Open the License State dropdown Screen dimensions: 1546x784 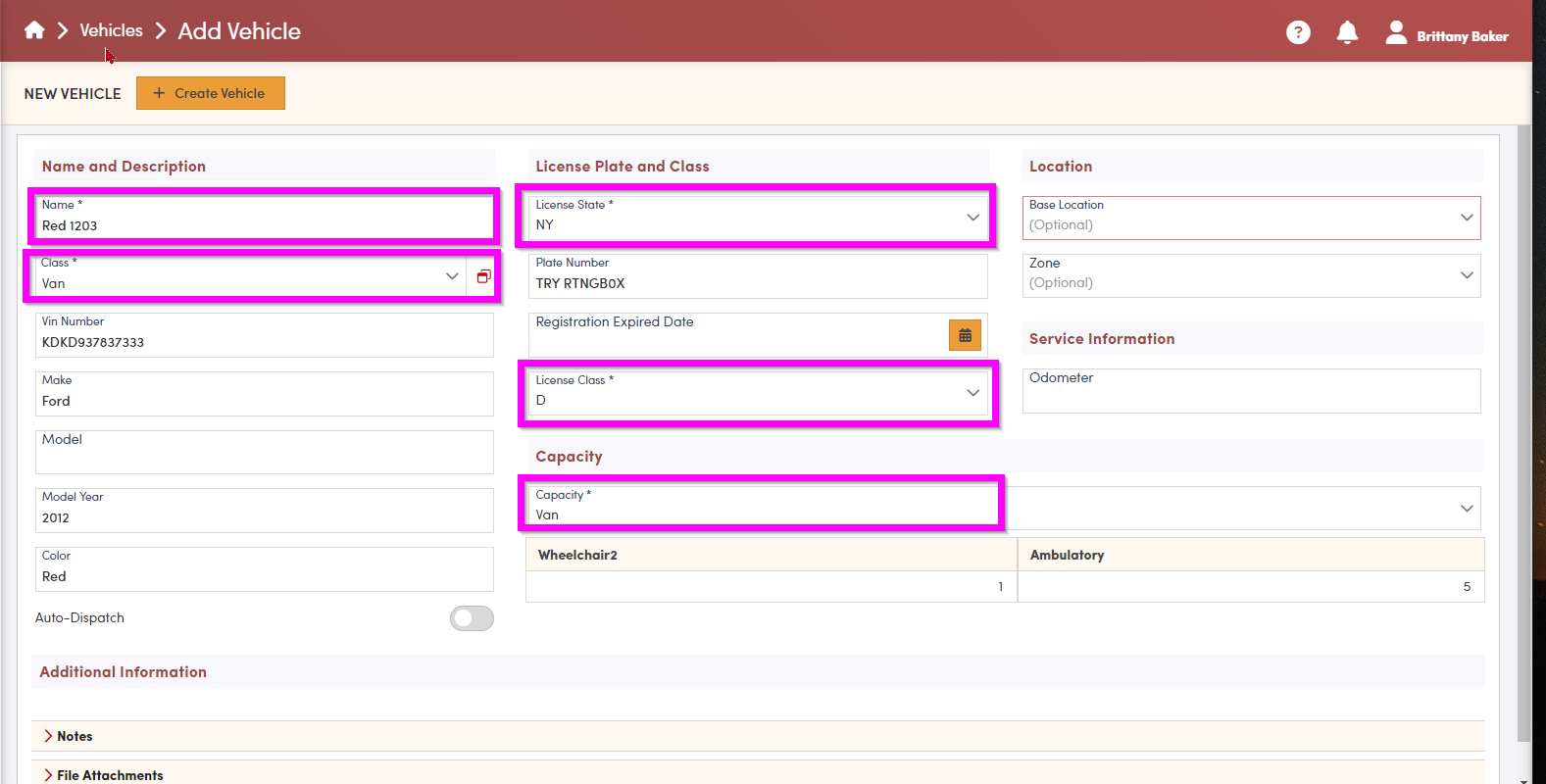972,218
